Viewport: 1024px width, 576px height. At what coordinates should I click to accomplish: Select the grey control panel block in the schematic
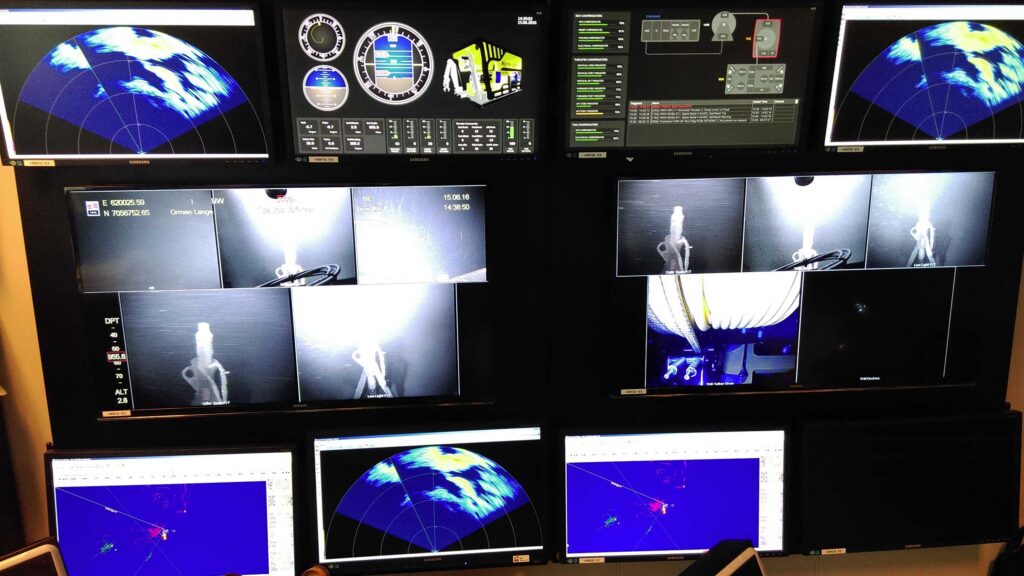coord(671,30)
